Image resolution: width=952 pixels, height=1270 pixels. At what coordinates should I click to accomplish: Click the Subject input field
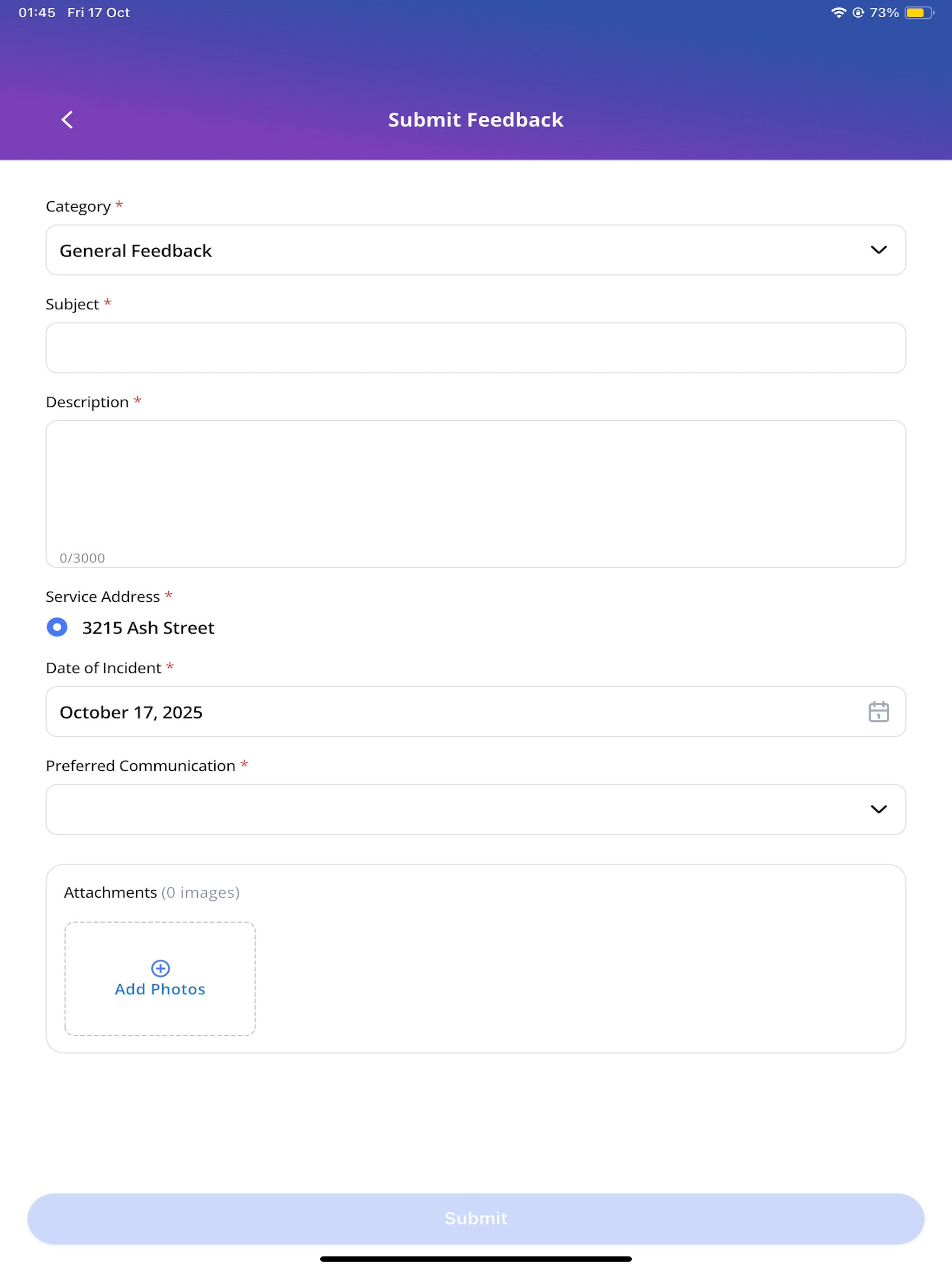[x=476, y=348]
